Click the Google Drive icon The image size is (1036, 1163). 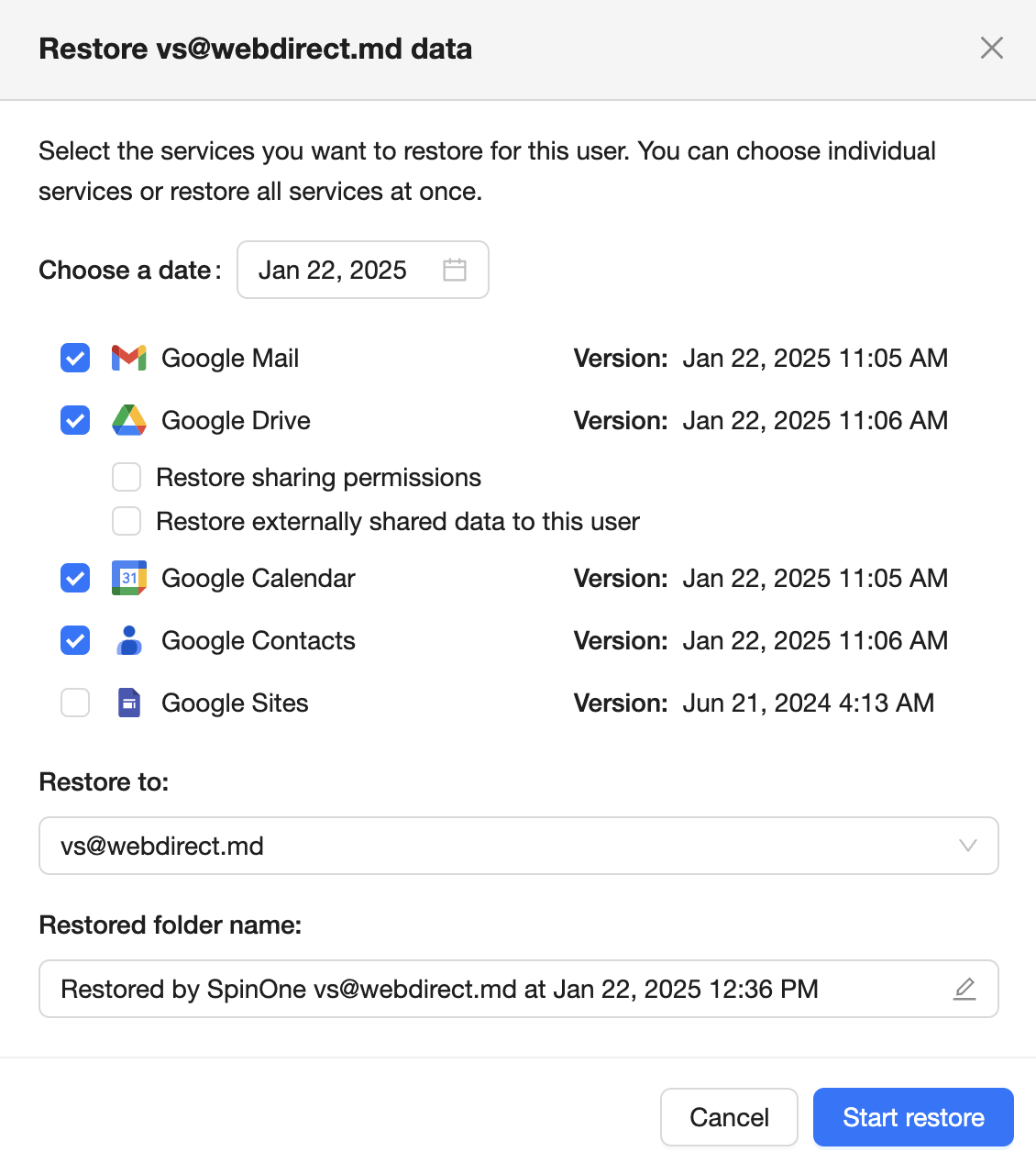[x=129, y=420]
